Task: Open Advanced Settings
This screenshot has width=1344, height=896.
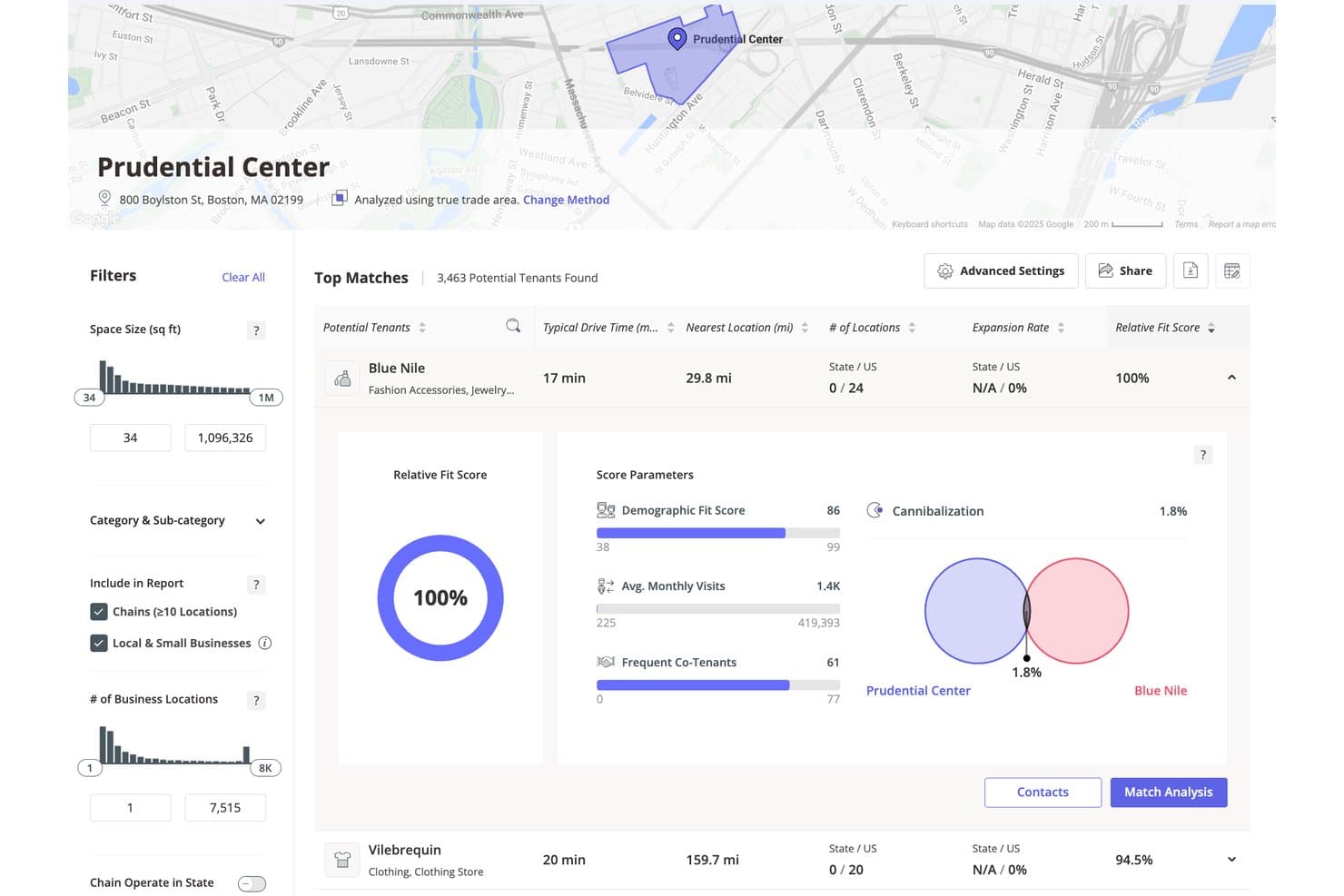Action: 1001,271
